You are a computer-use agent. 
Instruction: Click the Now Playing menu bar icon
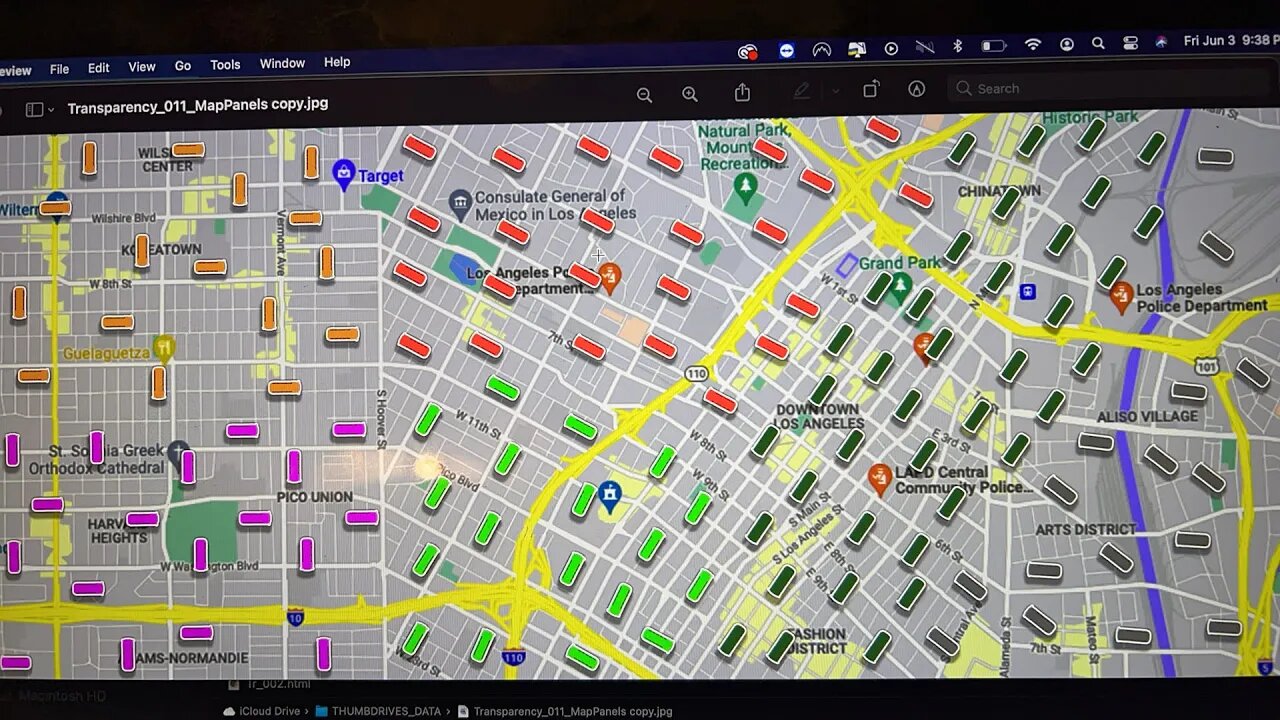(x=891, y=47)
